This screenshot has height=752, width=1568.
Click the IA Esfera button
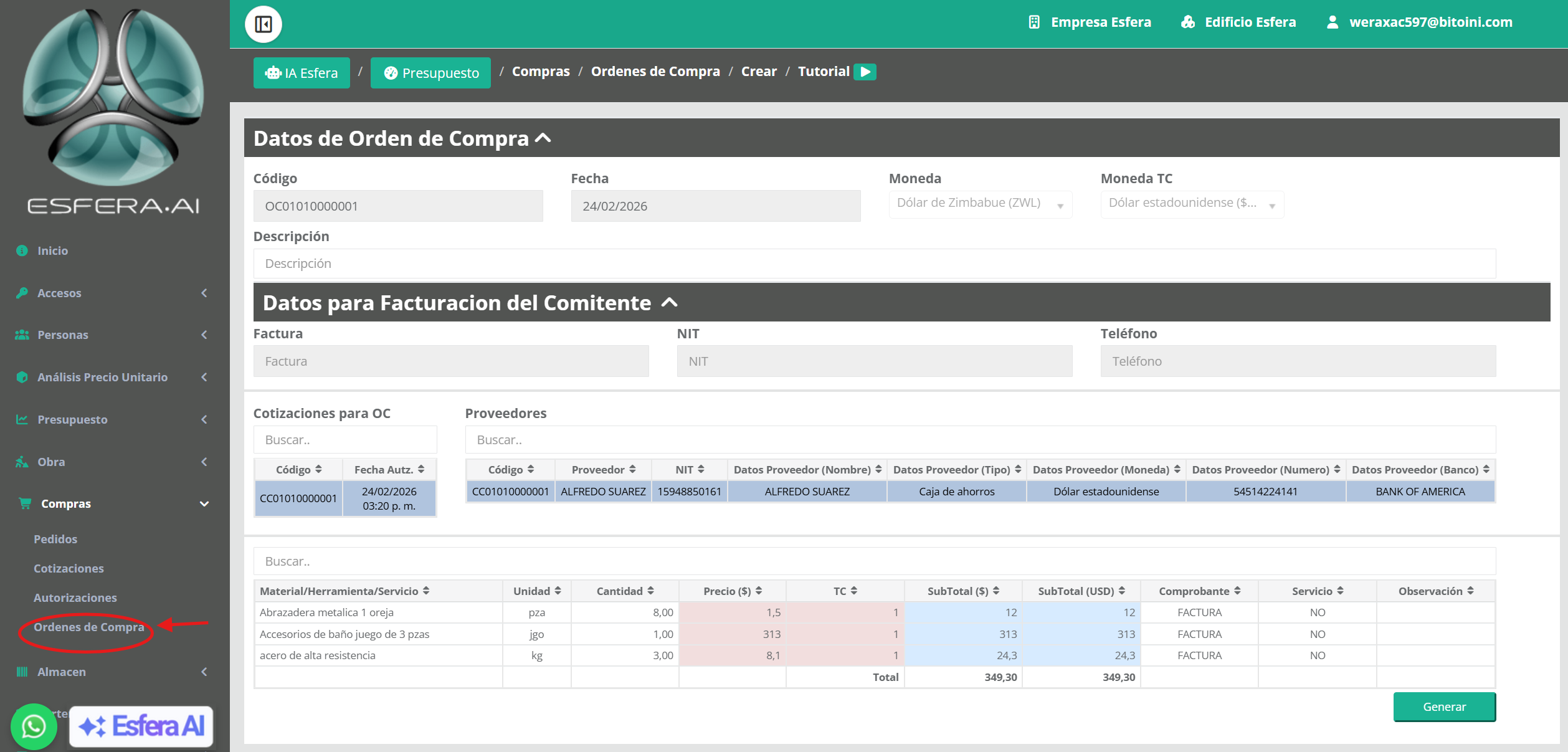pos(302,73)
